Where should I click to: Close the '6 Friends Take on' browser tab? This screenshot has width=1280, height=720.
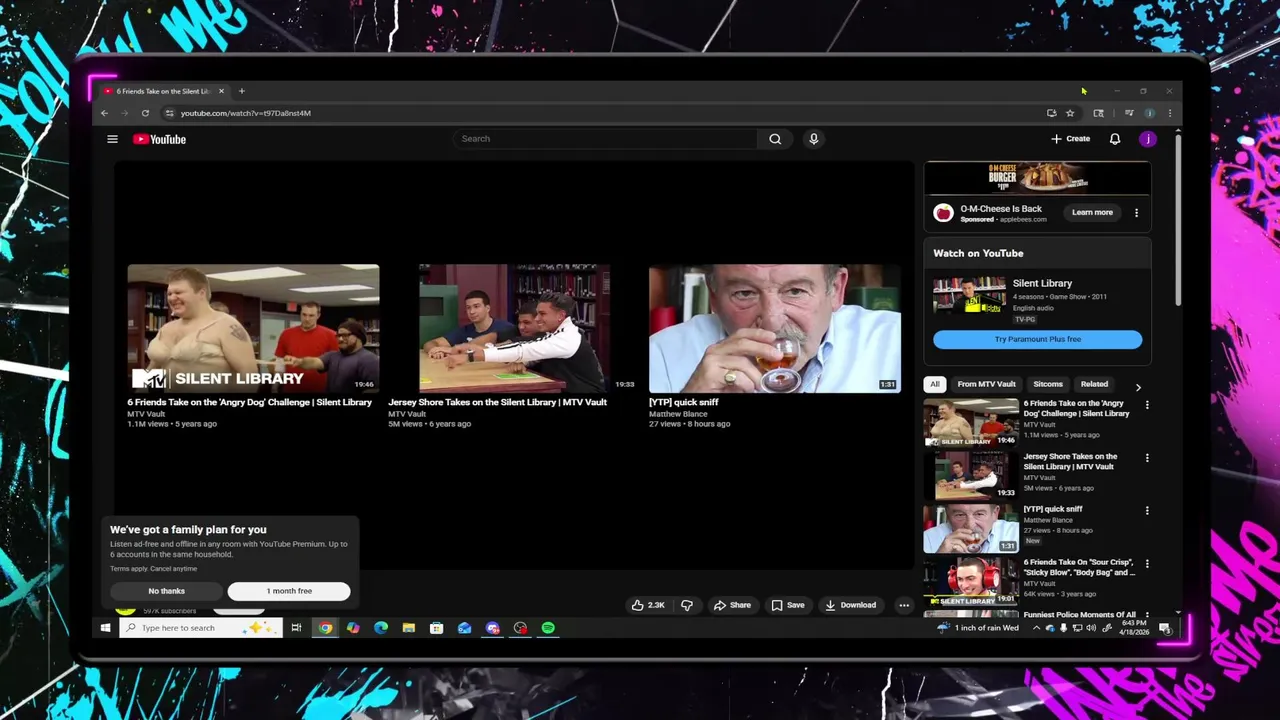[221, 91]
